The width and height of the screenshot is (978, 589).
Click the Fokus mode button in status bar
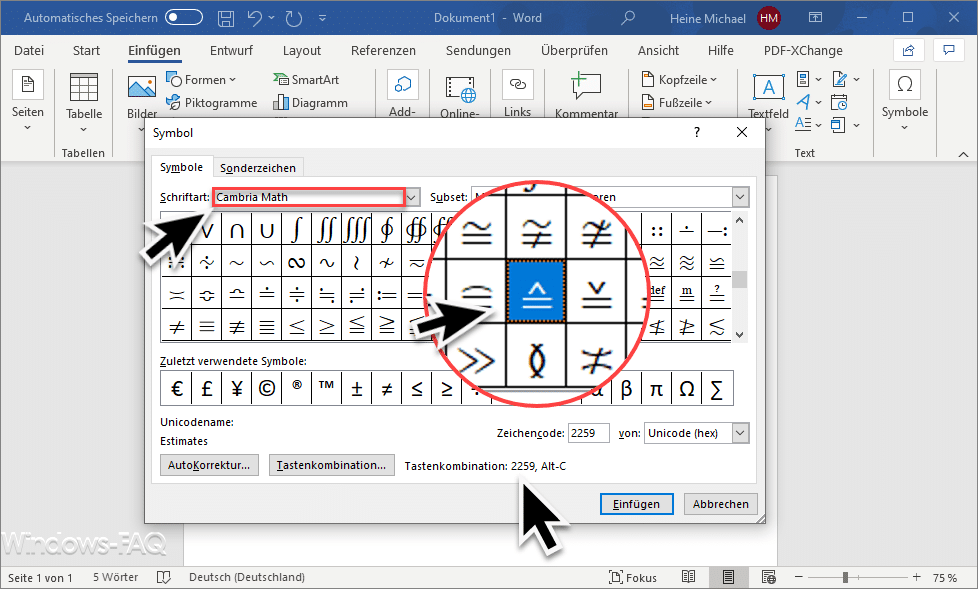tap(632, 577)
